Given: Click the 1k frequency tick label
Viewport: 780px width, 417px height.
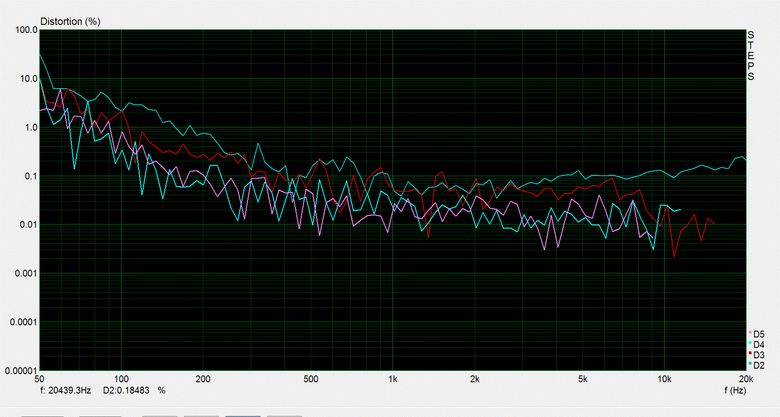Looking at the screenshot, I should click(392, 379).
